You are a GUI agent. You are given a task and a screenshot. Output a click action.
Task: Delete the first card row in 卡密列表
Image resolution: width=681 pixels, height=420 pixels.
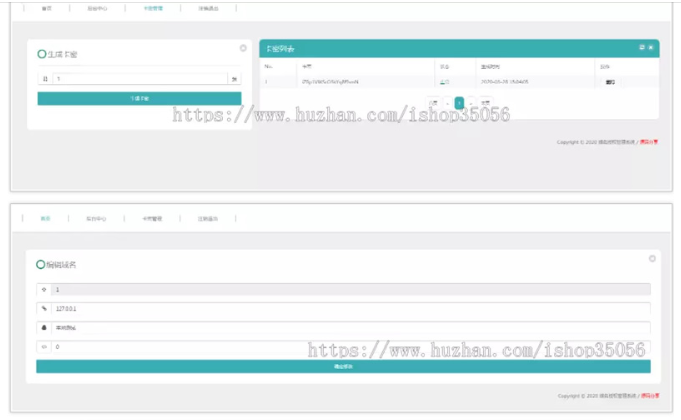pos(610,82)
